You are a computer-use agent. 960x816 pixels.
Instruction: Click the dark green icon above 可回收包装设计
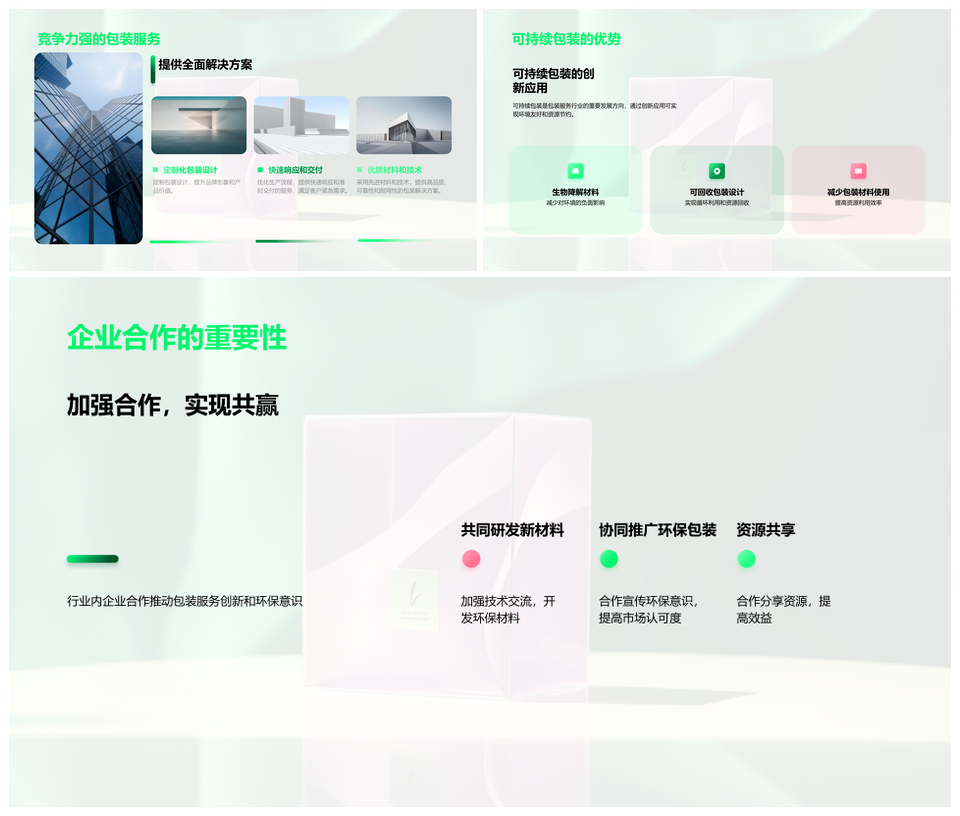coord(716,171)
